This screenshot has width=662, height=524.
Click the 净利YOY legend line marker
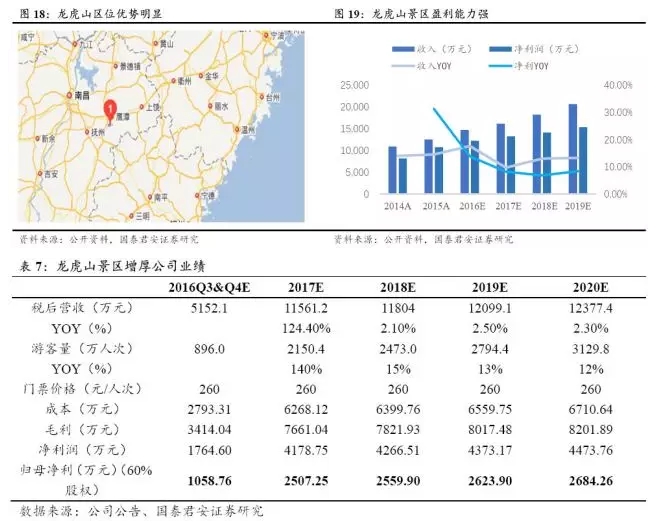tap(500, 66)
